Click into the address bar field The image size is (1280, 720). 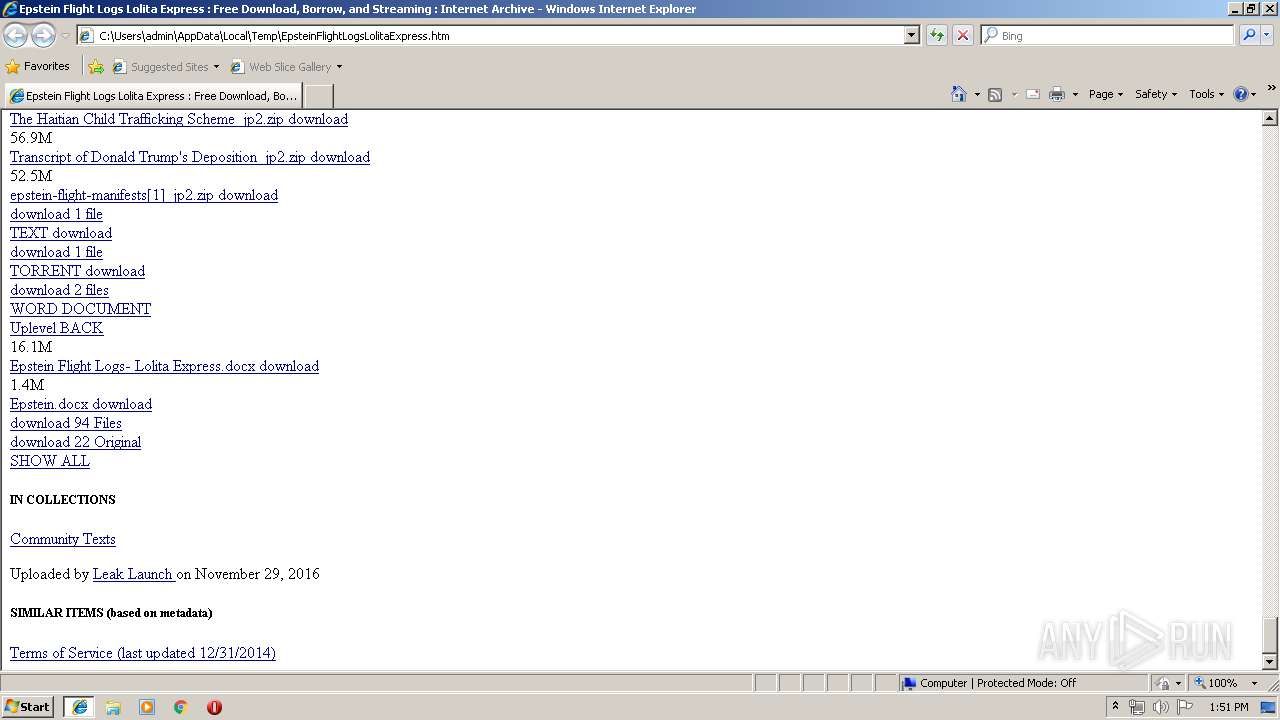pyautogui.click(x=500, y=35)
